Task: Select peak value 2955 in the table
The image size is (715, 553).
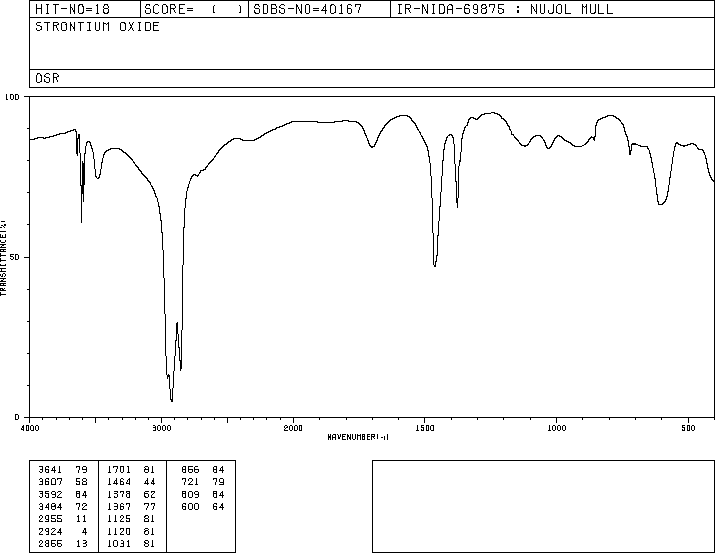Action: [50, 519]
